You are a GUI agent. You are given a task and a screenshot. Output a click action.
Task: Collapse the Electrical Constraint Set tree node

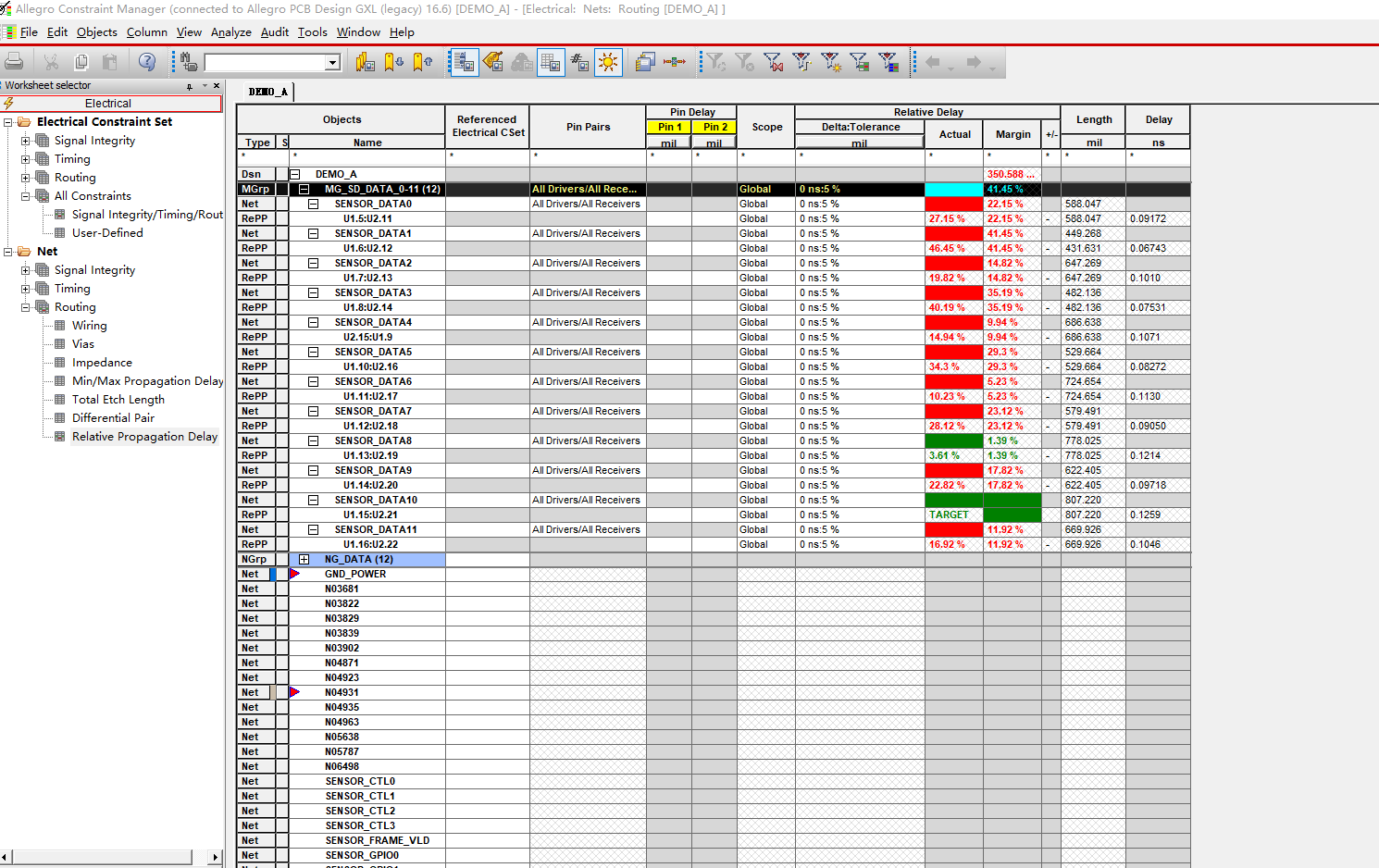pos(8,122)
